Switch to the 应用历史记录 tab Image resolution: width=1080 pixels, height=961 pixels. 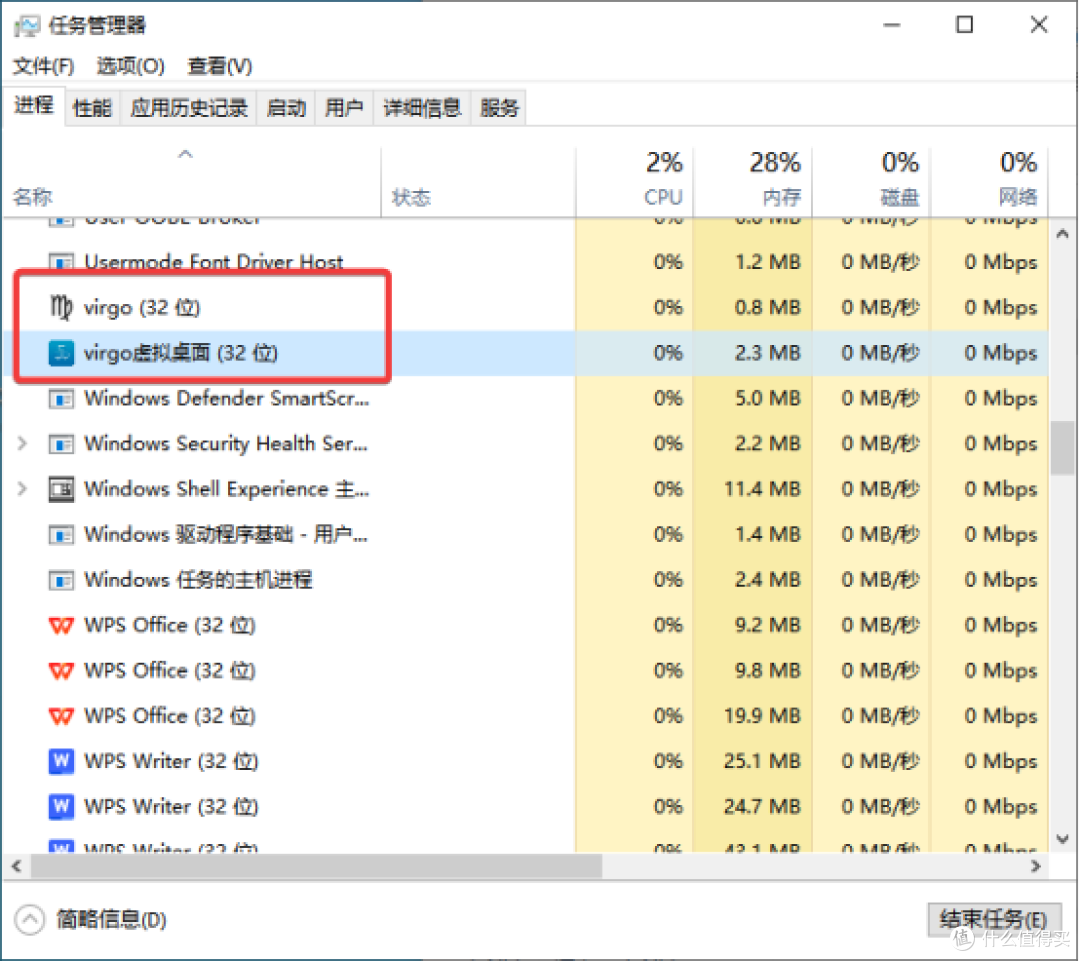pos(188,108)
